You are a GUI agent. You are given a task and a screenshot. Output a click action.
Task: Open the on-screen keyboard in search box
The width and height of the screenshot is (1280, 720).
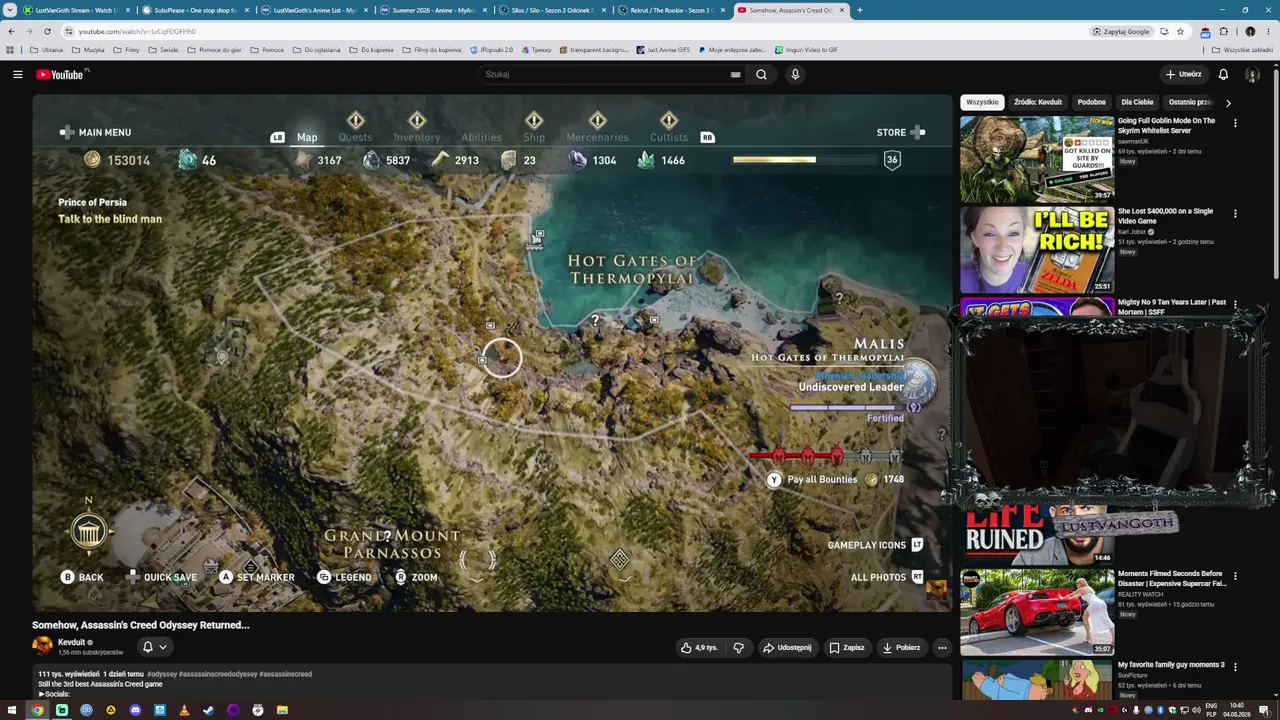point(735,74)
